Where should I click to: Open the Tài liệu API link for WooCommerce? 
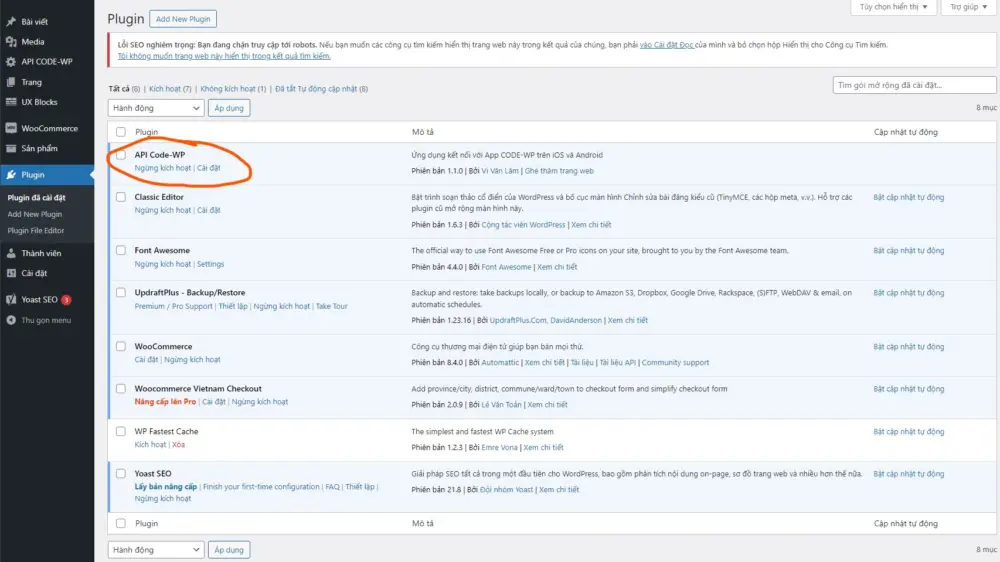point(617,362)
